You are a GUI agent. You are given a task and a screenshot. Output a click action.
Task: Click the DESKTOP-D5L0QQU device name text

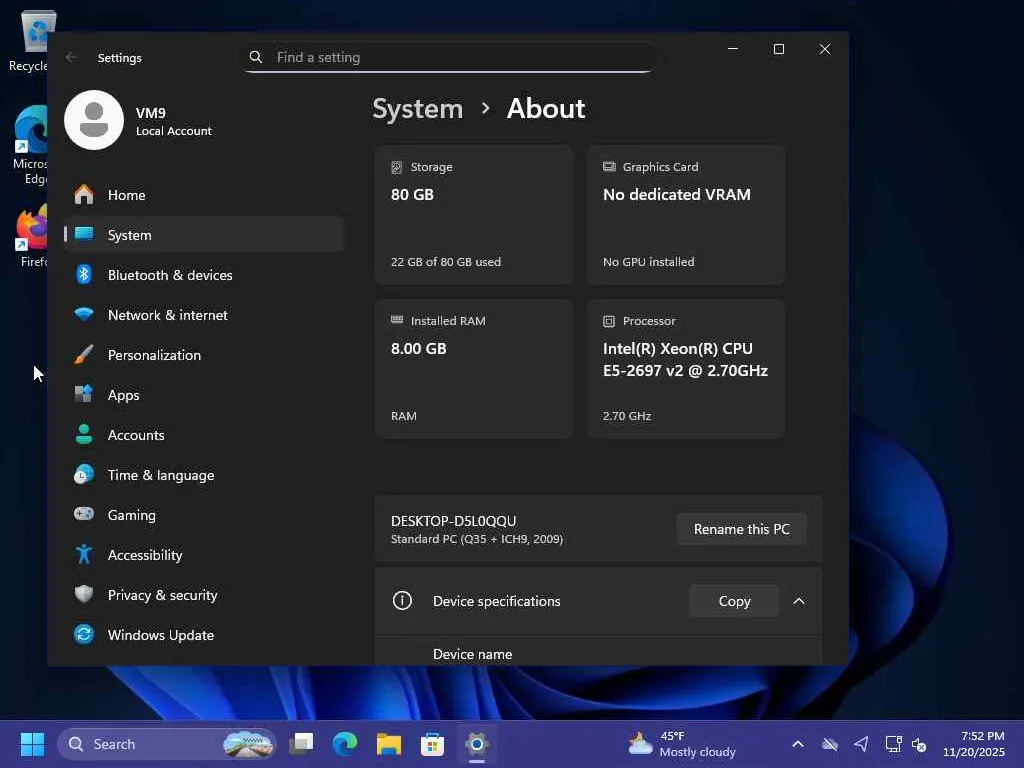tap(453, 521)
